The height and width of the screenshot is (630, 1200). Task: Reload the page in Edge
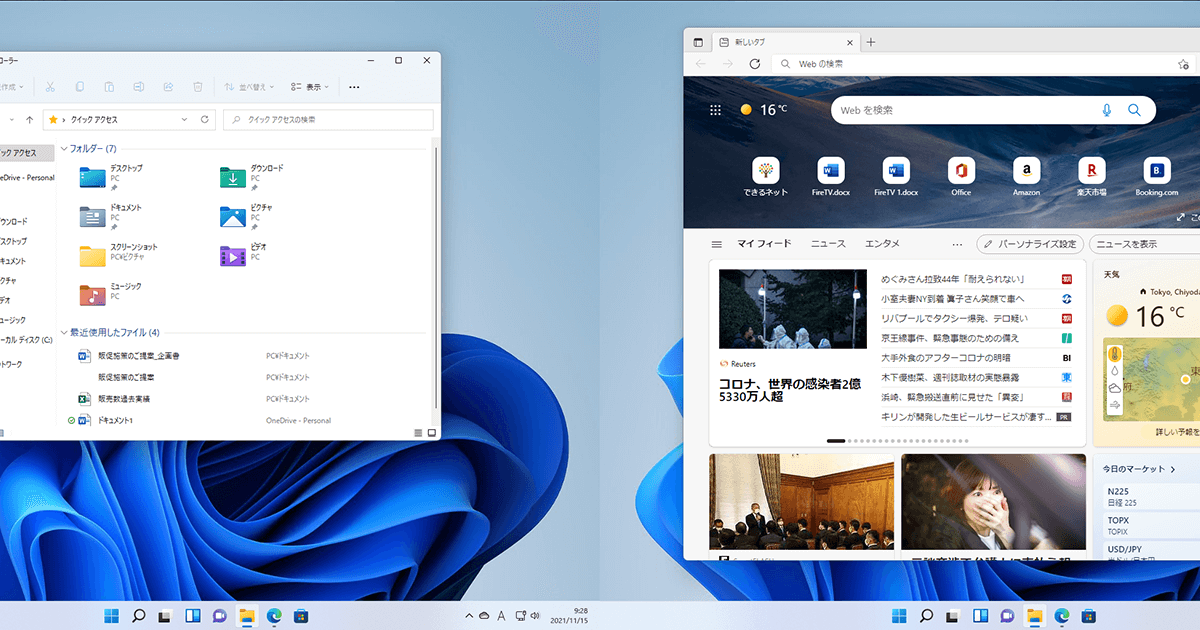[755, 64]
